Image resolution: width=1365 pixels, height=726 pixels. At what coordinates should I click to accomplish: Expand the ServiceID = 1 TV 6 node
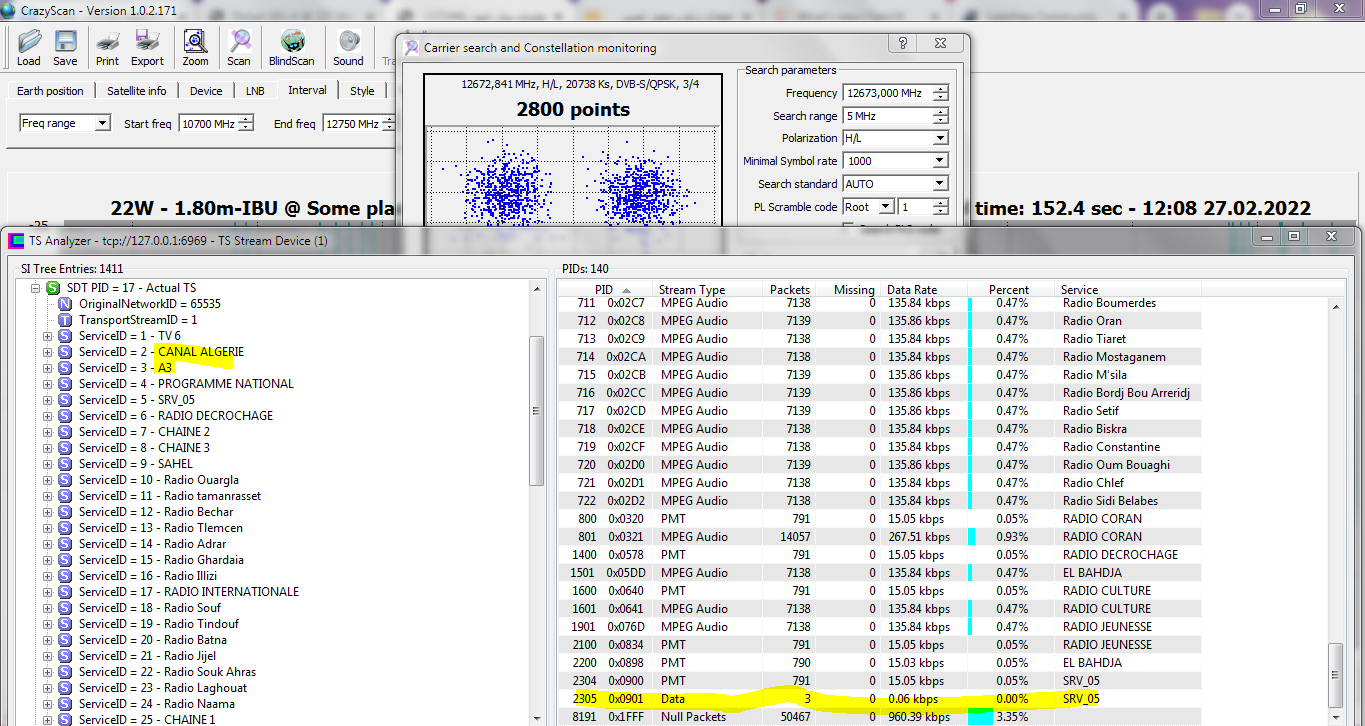pos(47,336)
